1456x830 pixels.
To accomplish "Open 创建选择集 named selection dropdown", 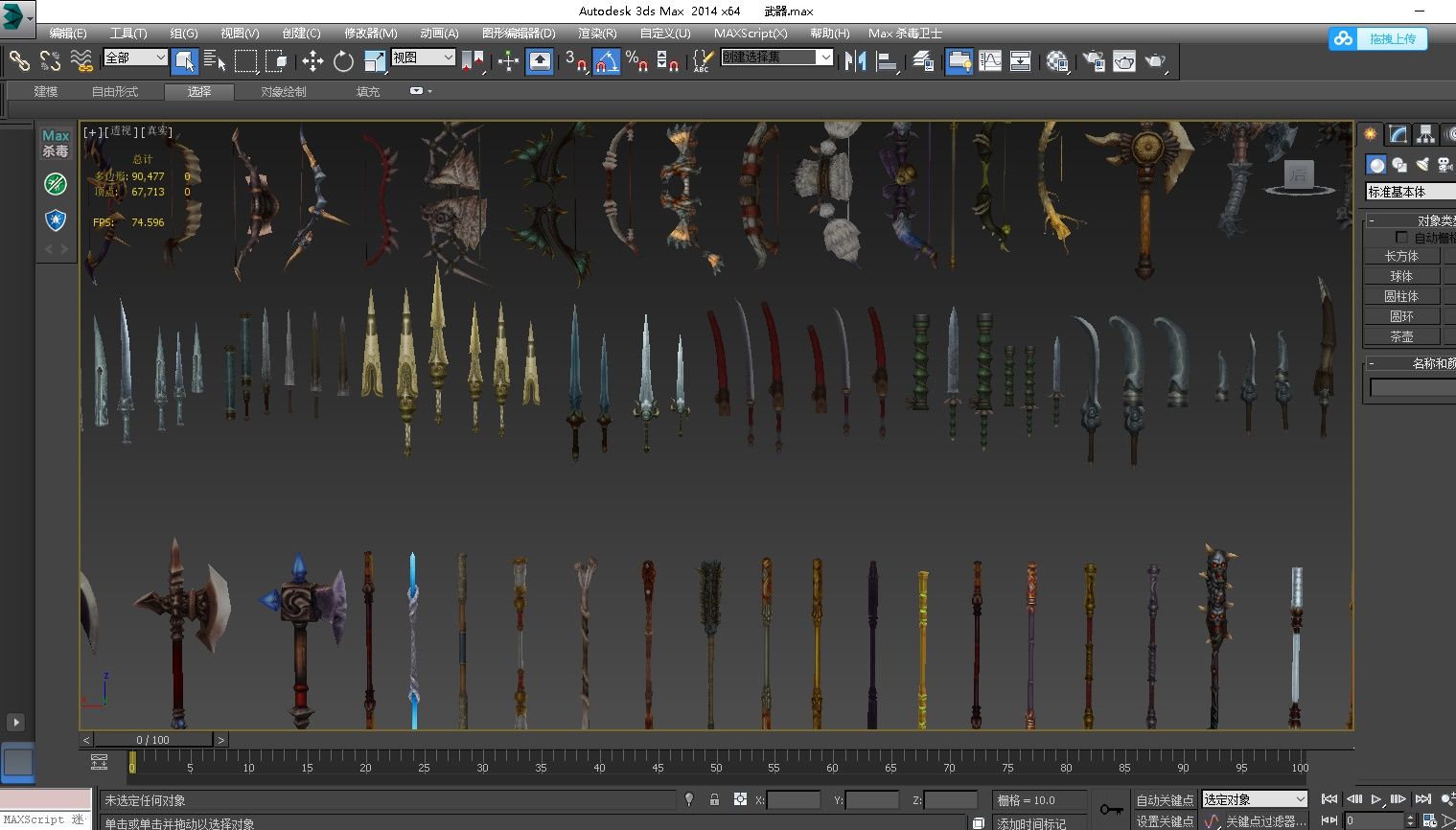I will coord(776,58).
